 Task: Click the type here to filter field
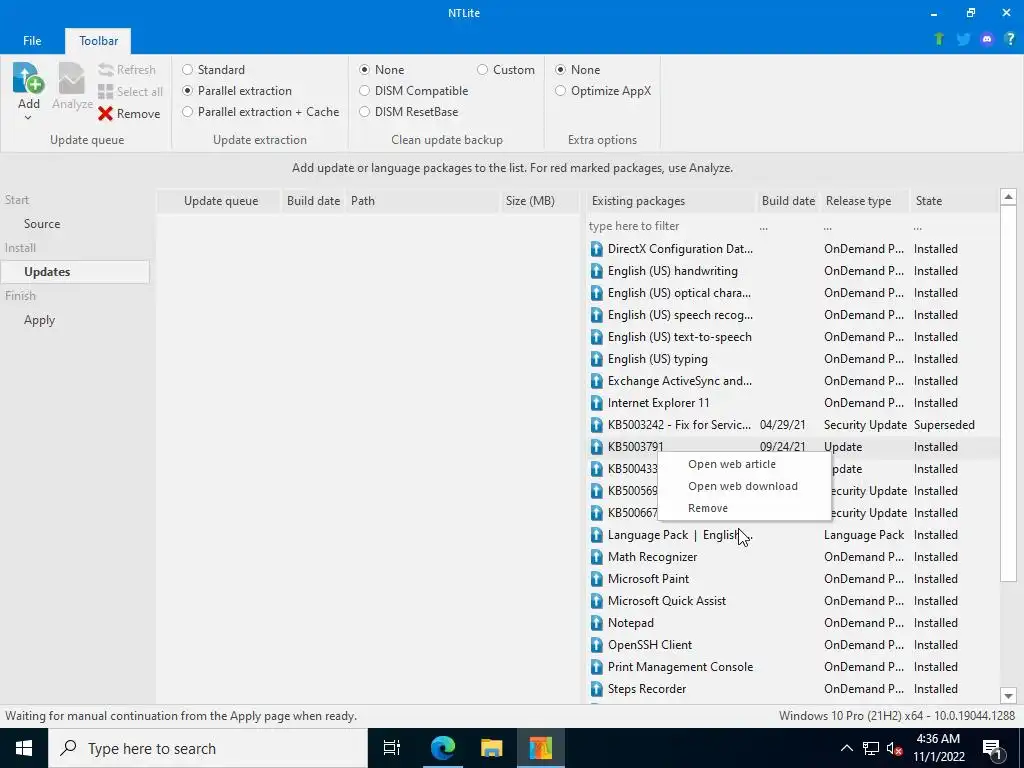click(x=670, y=227)
